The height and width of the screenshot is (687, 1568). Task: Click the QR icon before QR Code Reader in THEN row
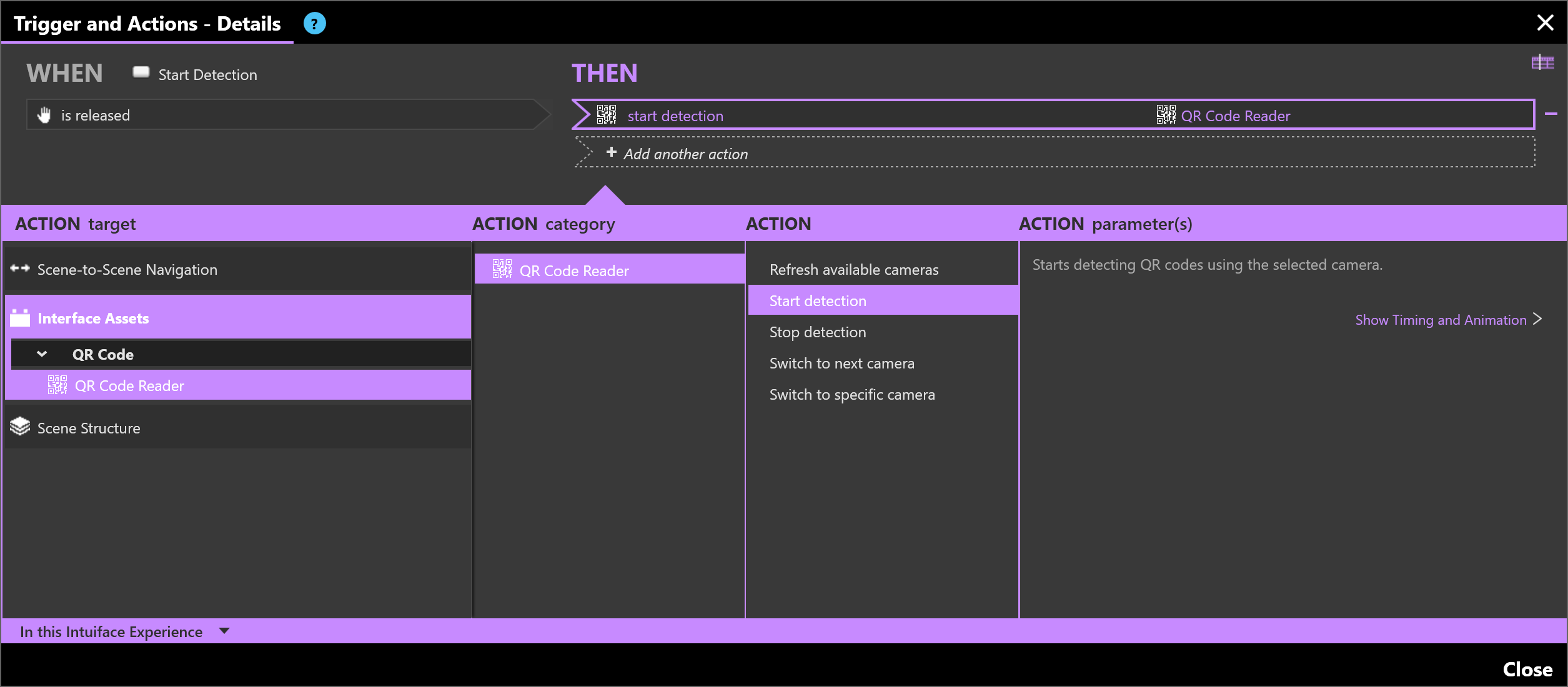(1166, 115)
